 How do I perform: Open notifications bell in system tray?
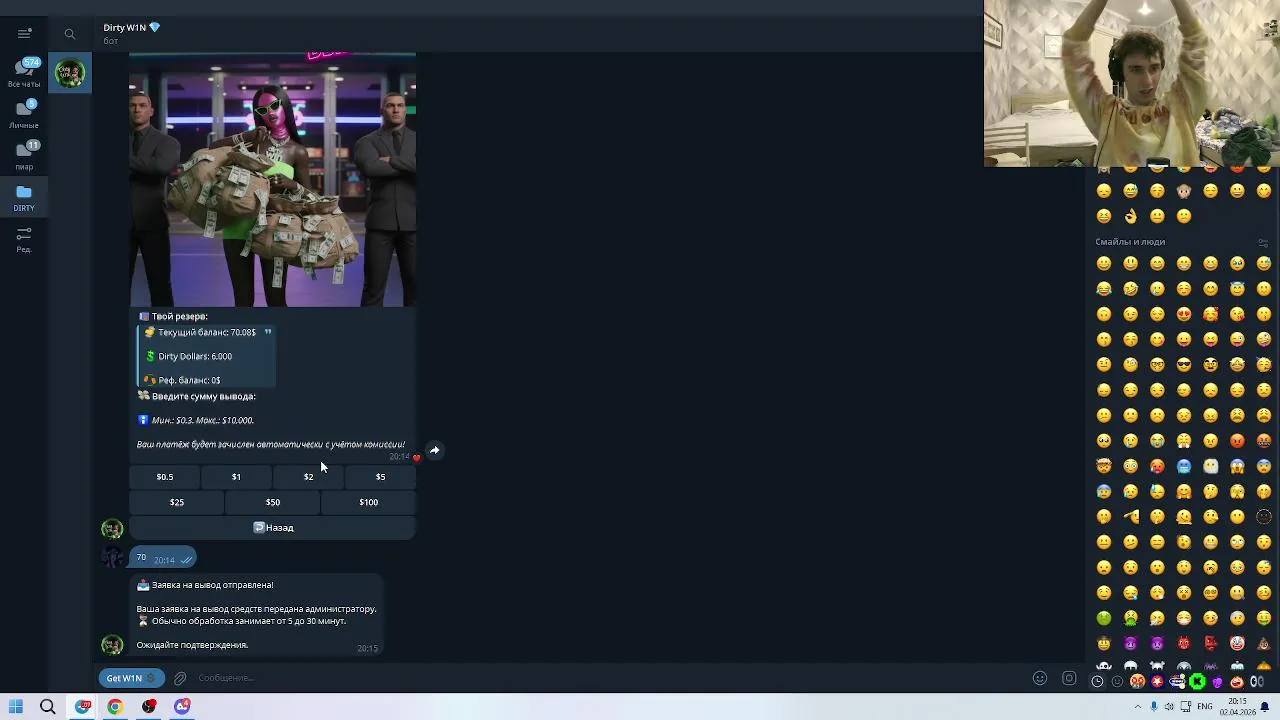coord(1266,707)
